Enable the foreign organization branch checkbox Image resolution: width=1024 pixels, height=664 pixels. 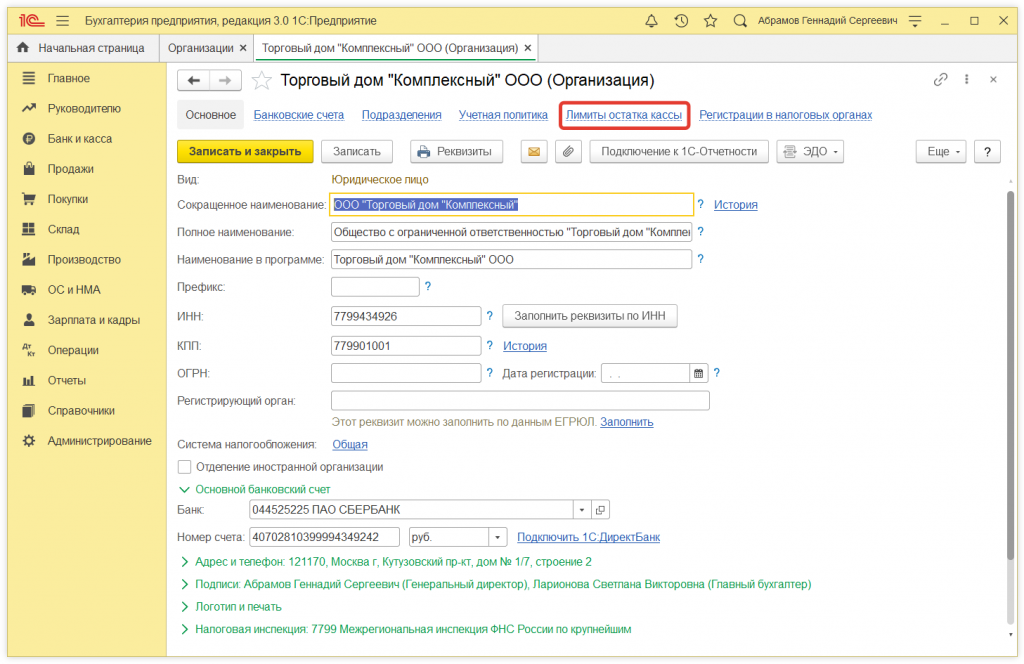click(184, 467)
